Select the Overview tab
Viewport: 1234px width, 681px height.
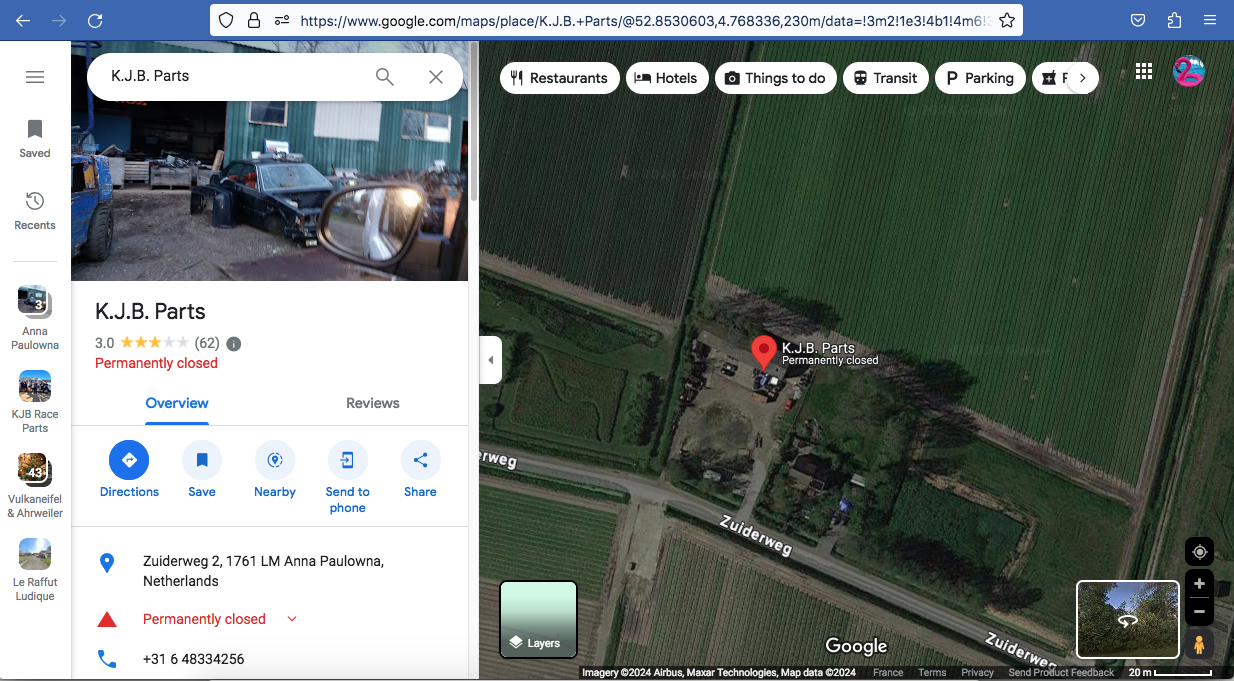tap(177, 403)
